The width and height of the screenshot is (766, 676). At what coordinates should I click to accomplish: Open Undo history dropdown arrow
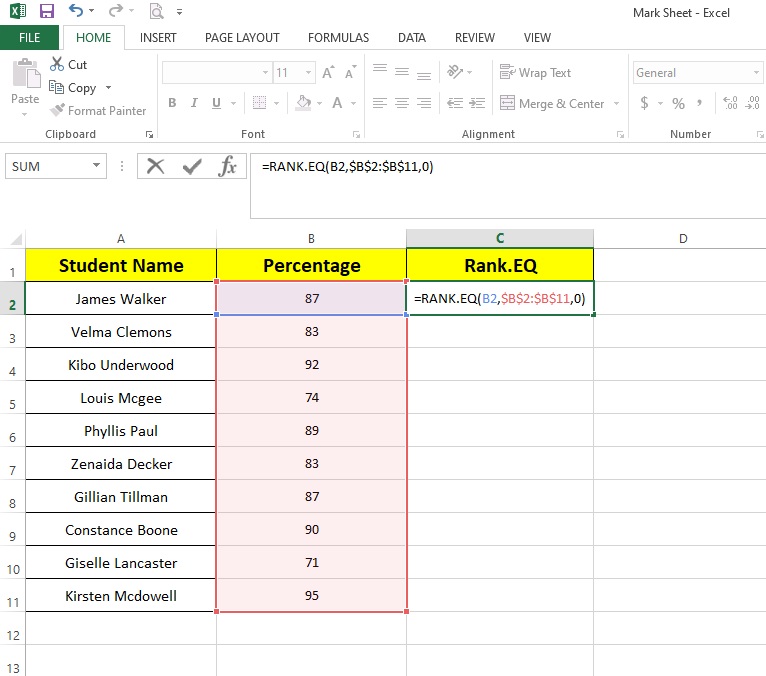point(92,11)
